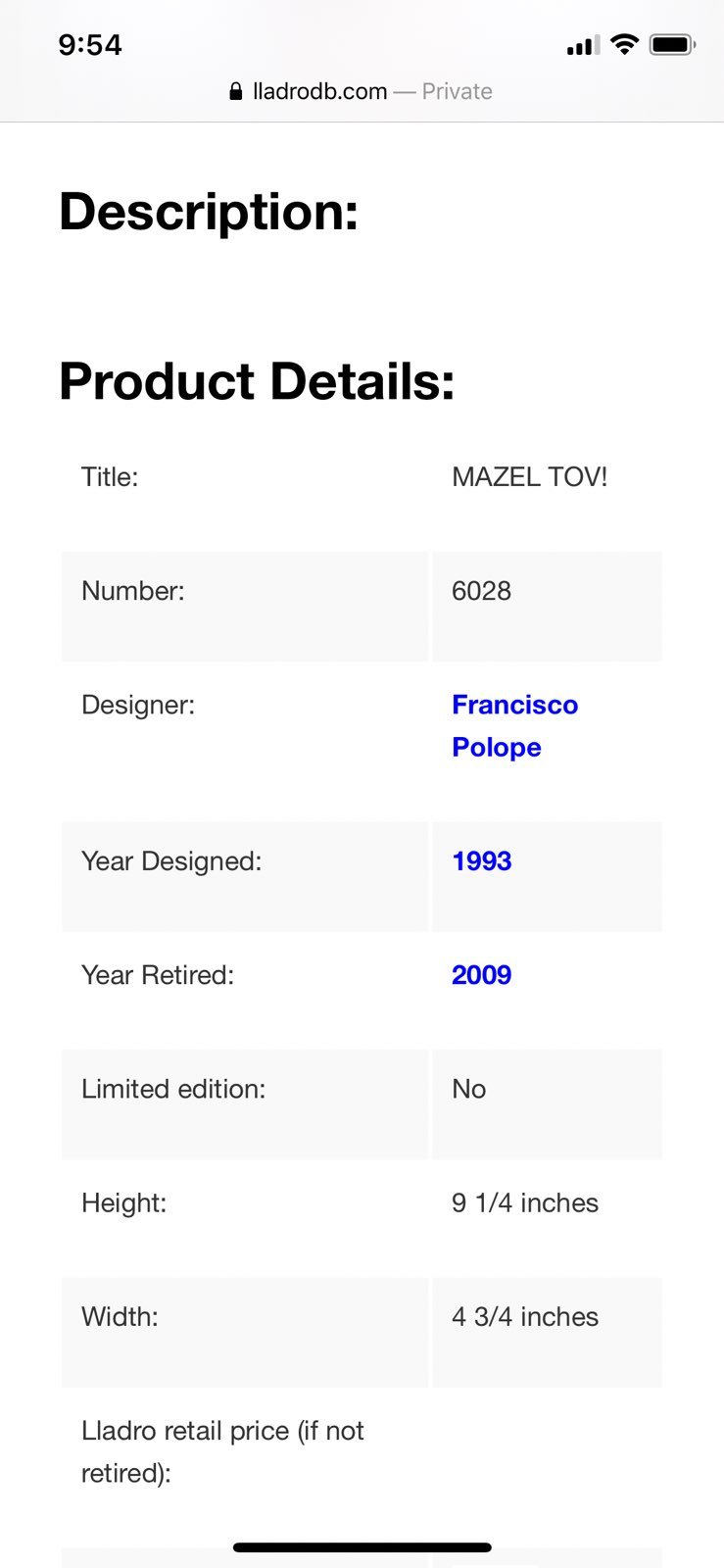Tap the battery indicator icon

(x=672, y=44)
